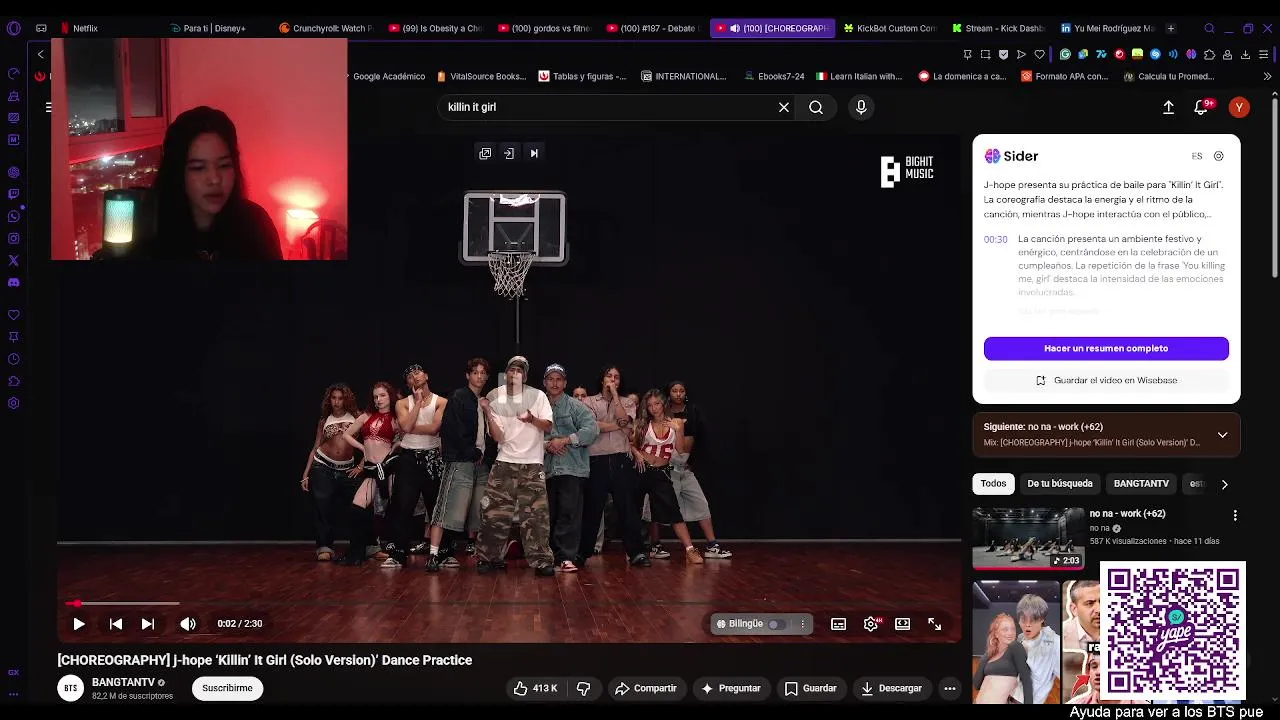The height and width of the screenshot is (720, 1280).
Task: Open the no na - work thumbnail
Action: click(1028, 538)
